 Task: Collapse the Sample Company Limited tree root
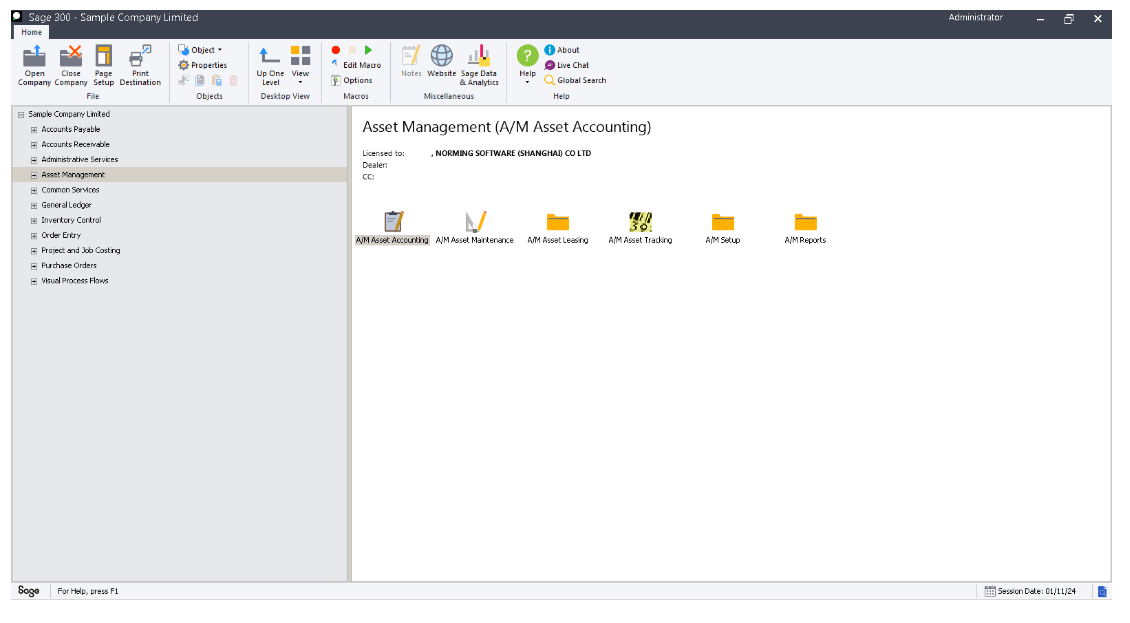click(21, 114)
